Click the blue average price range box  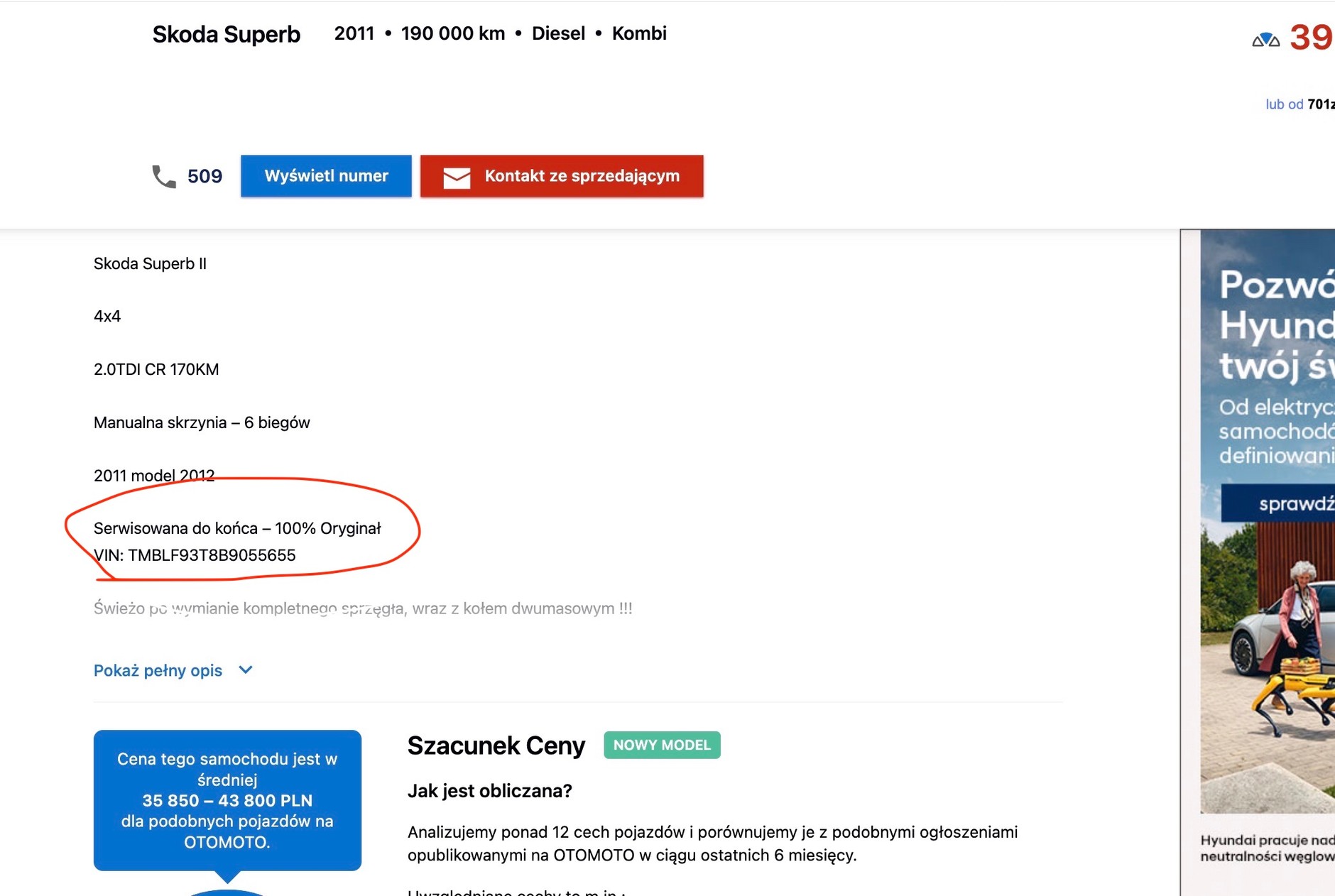click(x=227, y=800)
